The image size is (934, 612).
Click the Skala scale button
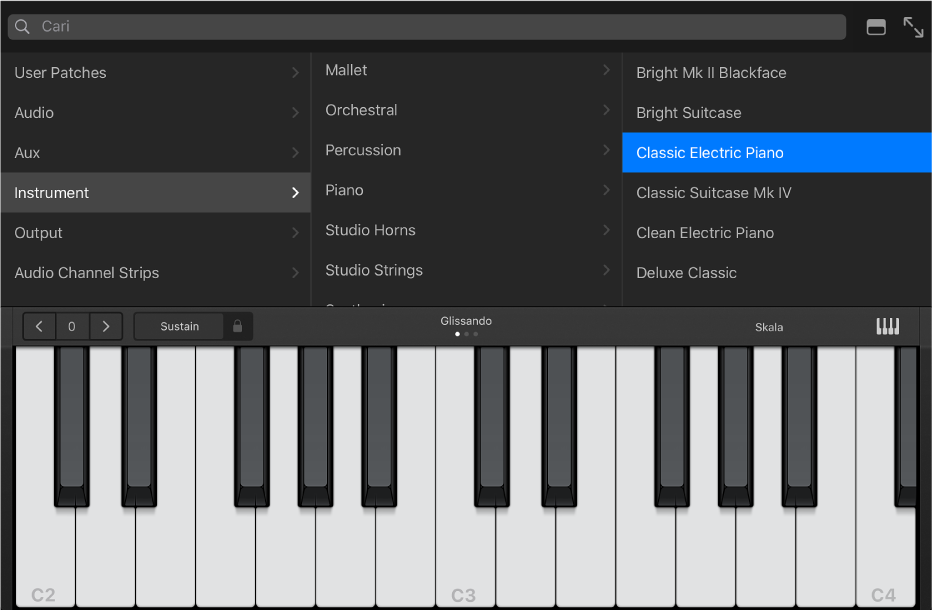coord(769,327)
